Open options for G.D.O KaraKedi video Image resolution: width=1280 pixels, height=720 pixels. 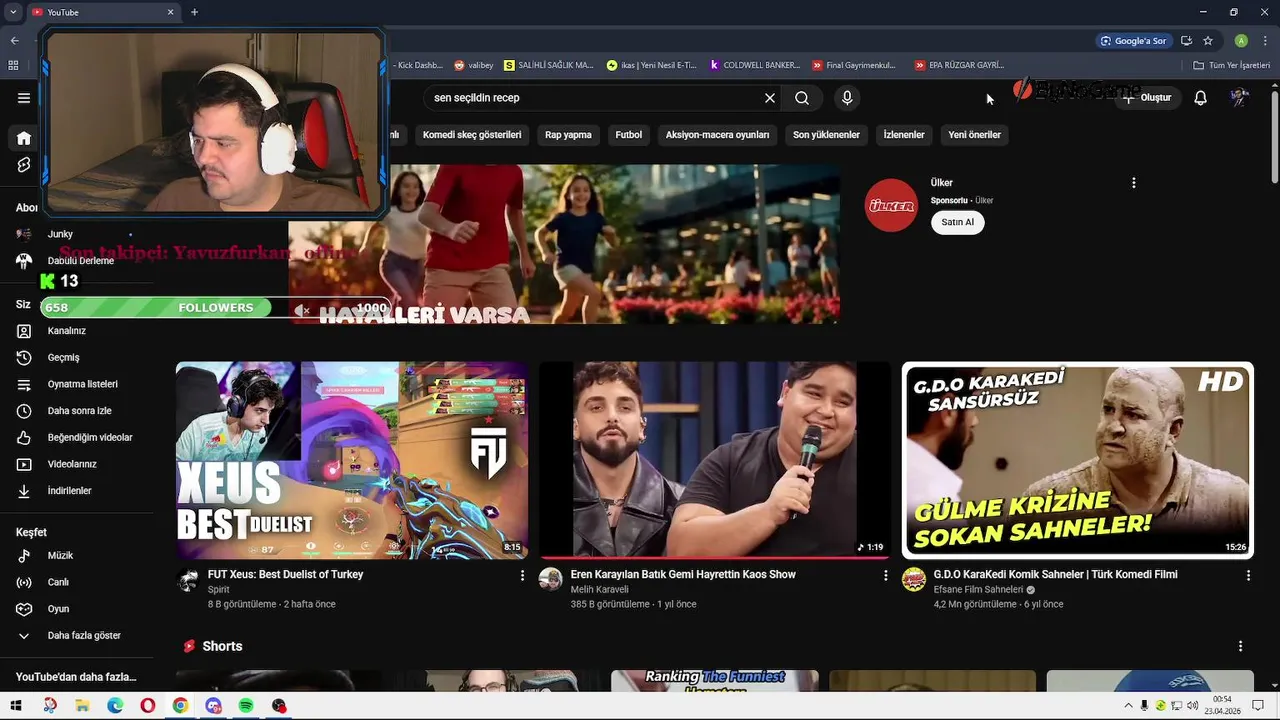point(1248,576)
